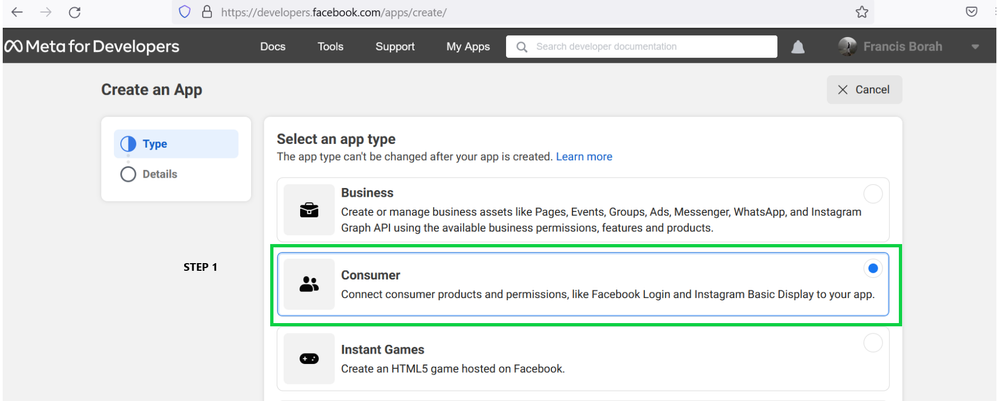Click the Instant Games controller icon

(x=309, y=359)
